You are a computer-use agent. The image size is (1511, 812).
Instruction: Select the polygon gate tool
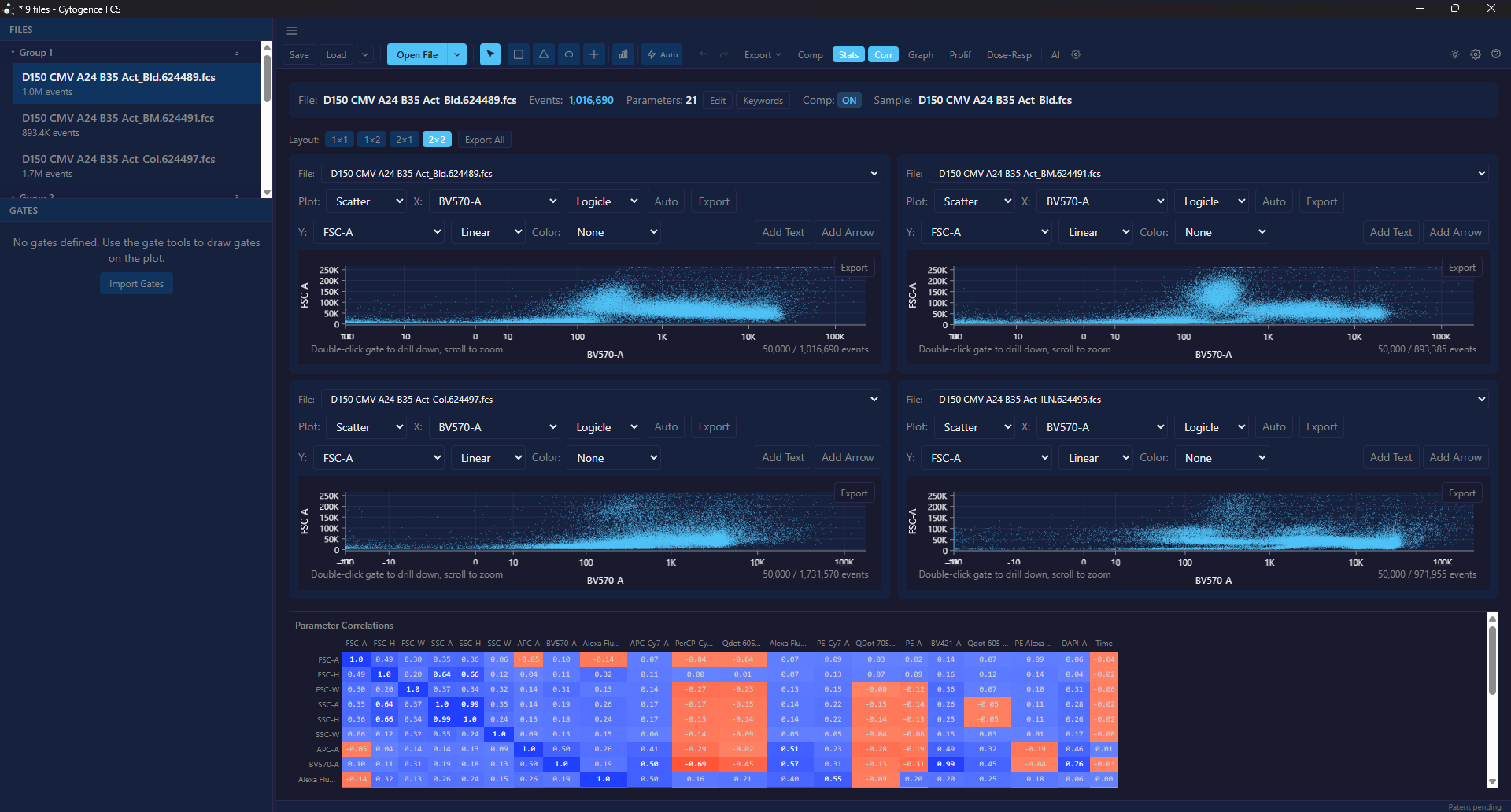pyautogui.click(x=544, y=54)
